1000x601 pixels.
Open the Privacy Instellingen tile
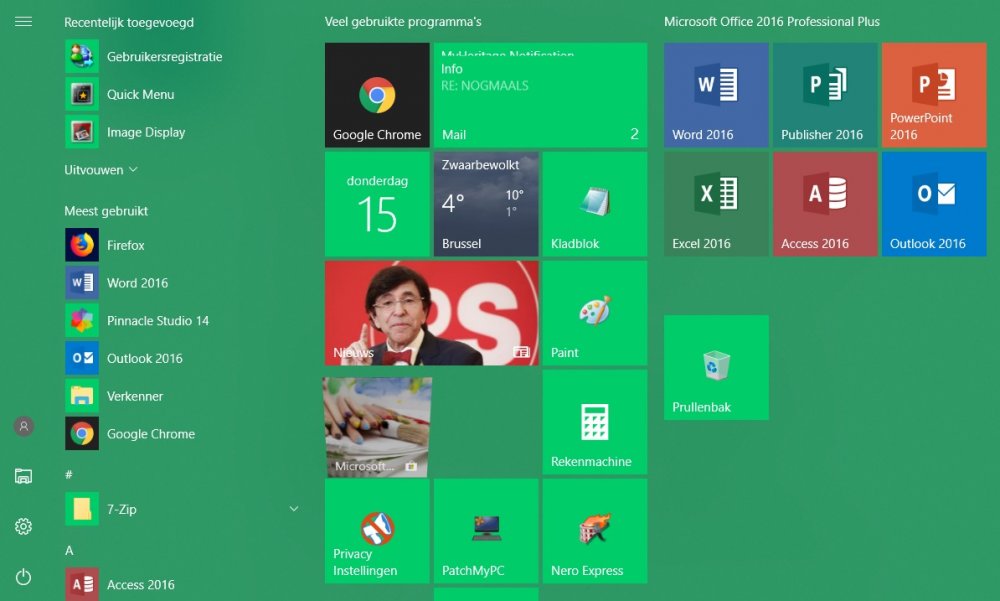(377, 531)
